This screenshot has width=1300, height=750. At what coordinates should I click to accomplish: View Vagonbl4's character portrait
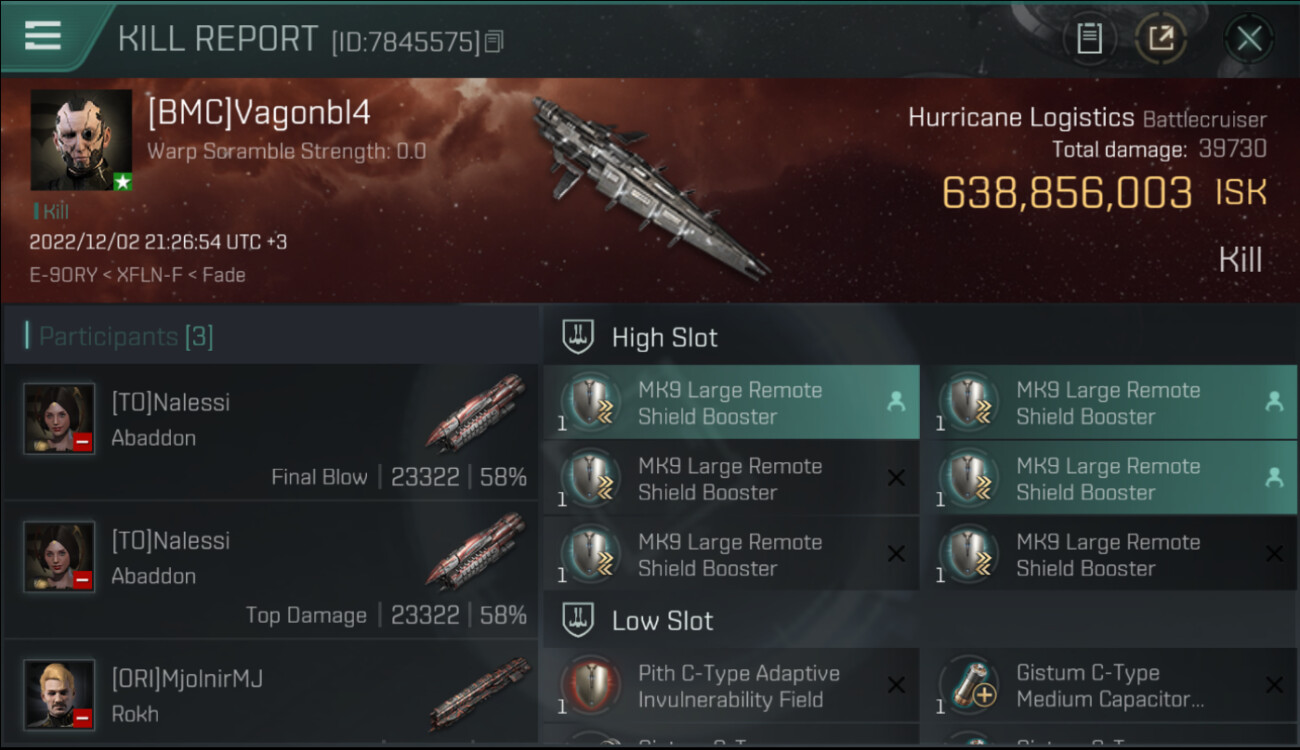81,140
